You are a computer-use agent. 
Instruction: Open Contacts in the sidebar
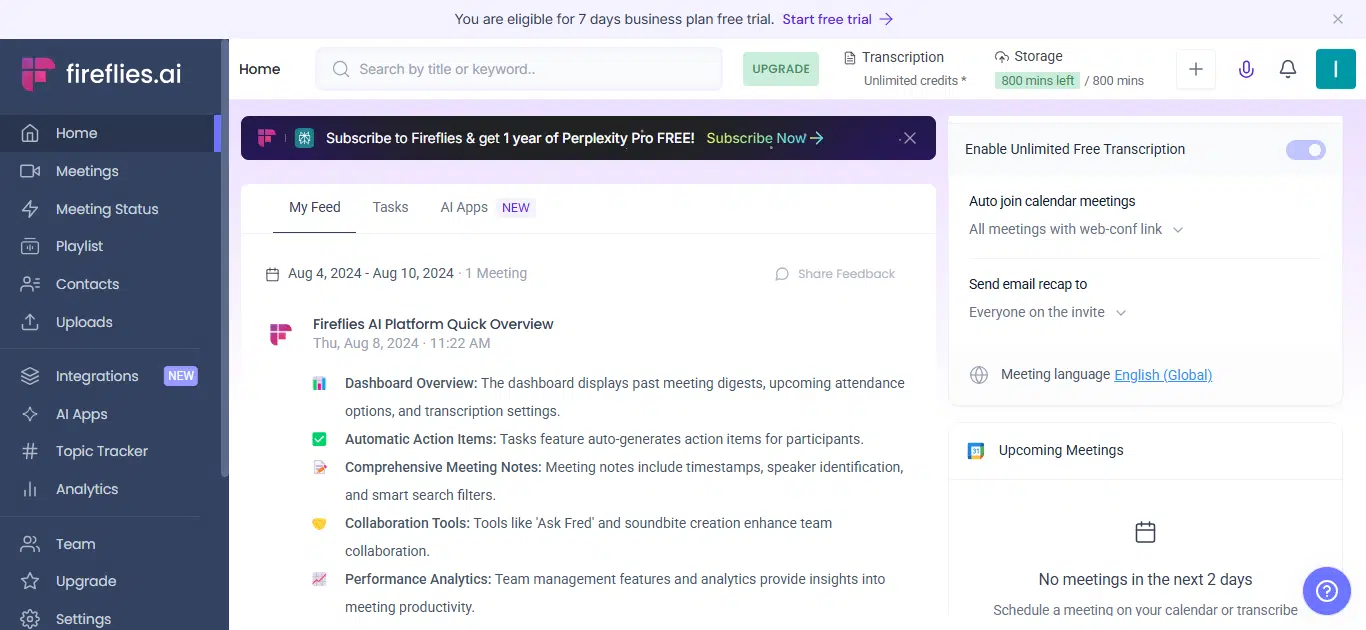click(110, 284)
